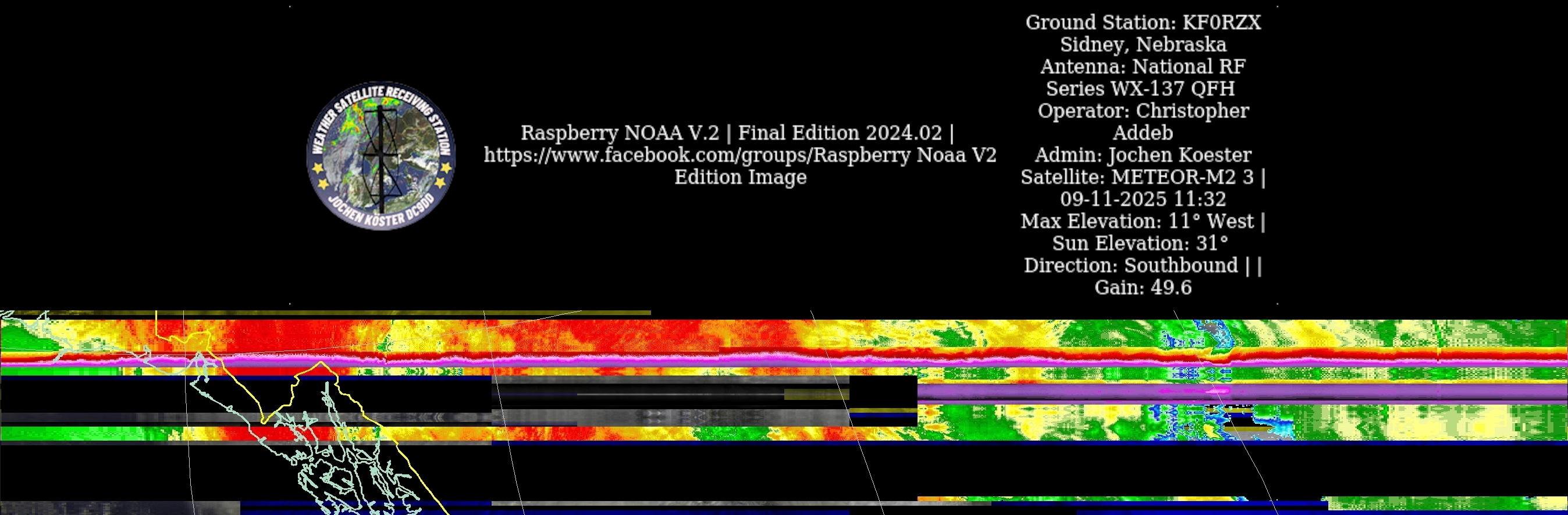
Task: Click the Ground Station KF0RZX label
Action: [x=1143, y=23]
